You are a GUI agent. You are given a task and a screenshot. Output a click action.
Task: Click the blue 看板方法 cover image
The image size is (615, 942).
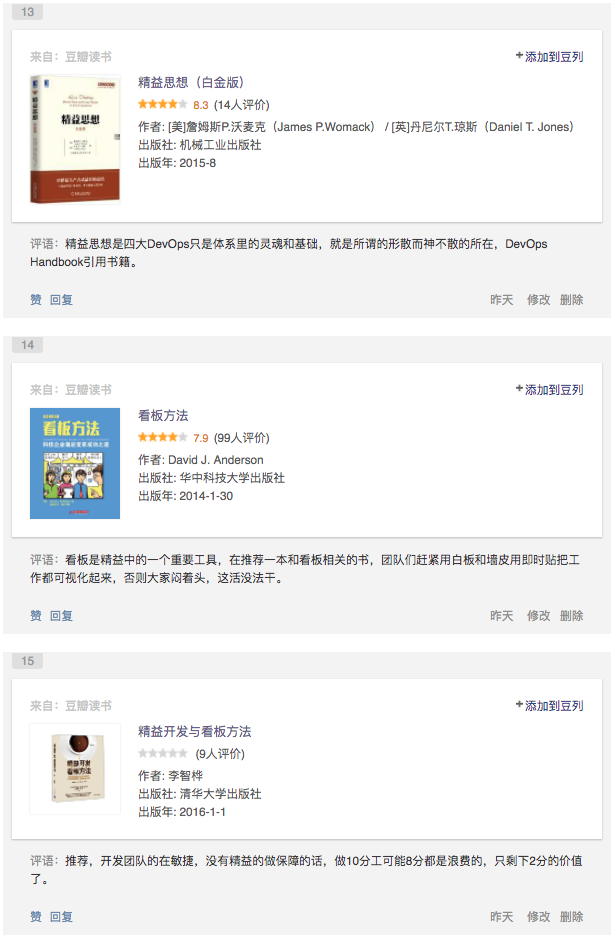[75, 463]
